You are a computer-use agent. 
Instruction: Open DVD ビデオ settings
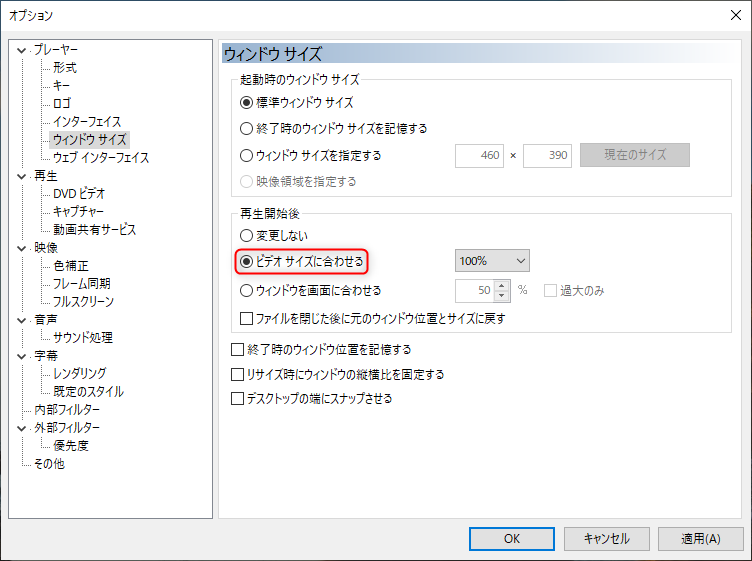pos(79,194)
